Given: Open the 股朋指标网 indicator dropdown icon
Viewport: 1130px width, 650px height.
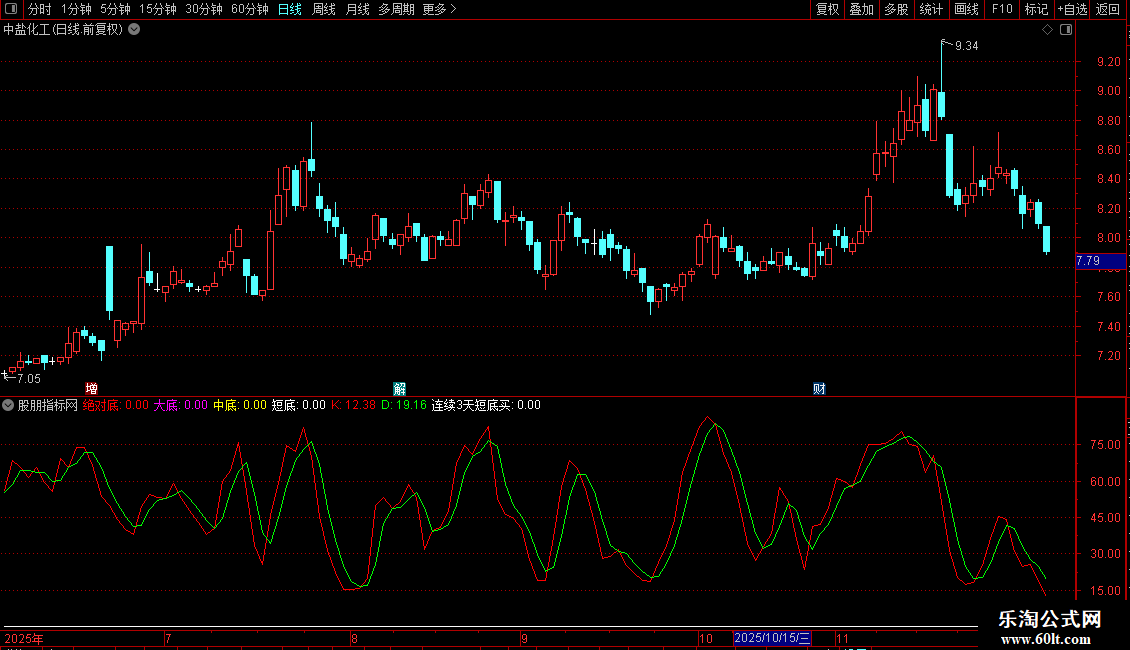Looking at the screenshot, I should [x=8, y=405].
